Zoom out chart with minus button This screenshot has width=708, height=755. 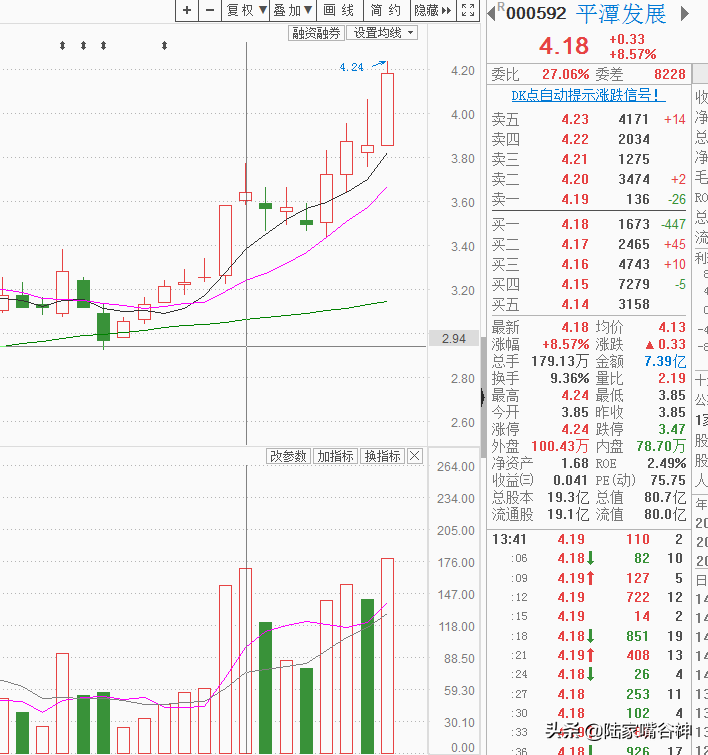click(x=210, y=10)
